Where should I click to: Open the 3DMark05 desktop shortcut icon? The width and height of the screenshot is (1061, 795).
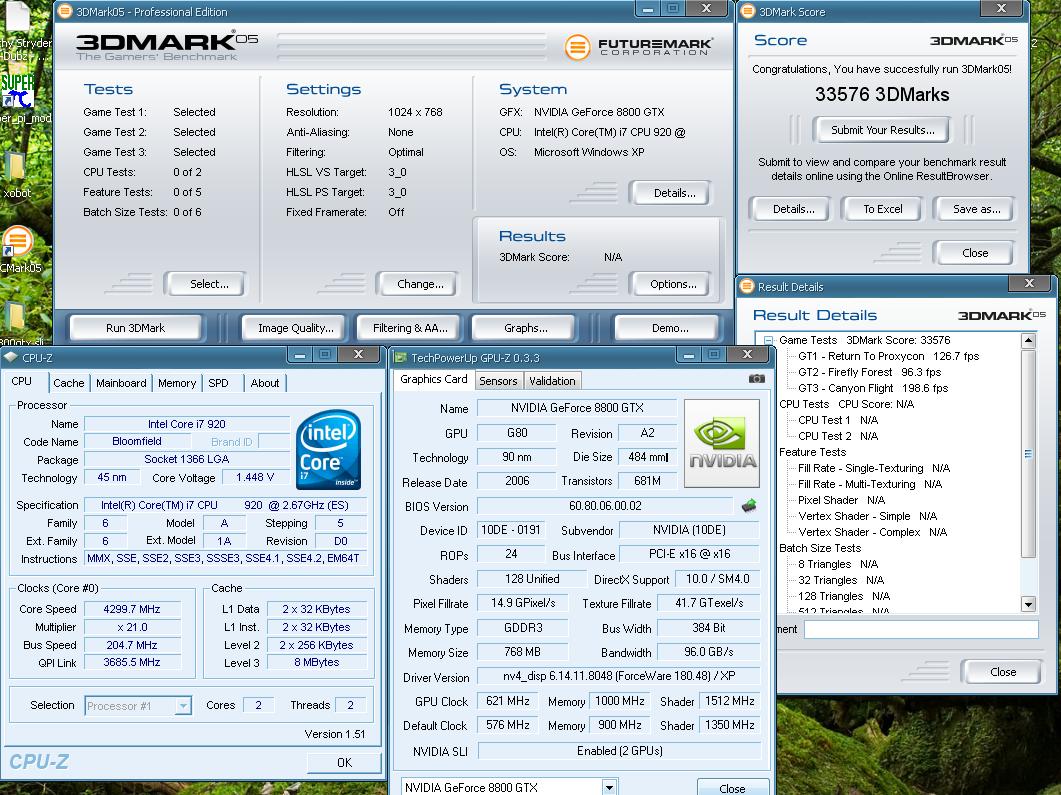pos(18,242)
